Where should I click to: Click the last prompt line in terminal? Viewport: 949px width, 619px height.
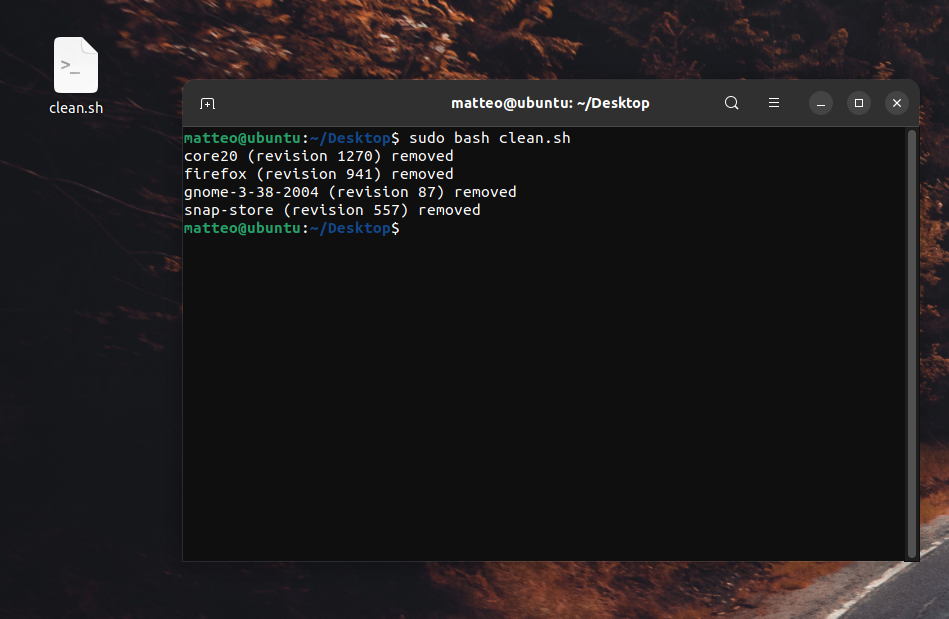point(291,228)
